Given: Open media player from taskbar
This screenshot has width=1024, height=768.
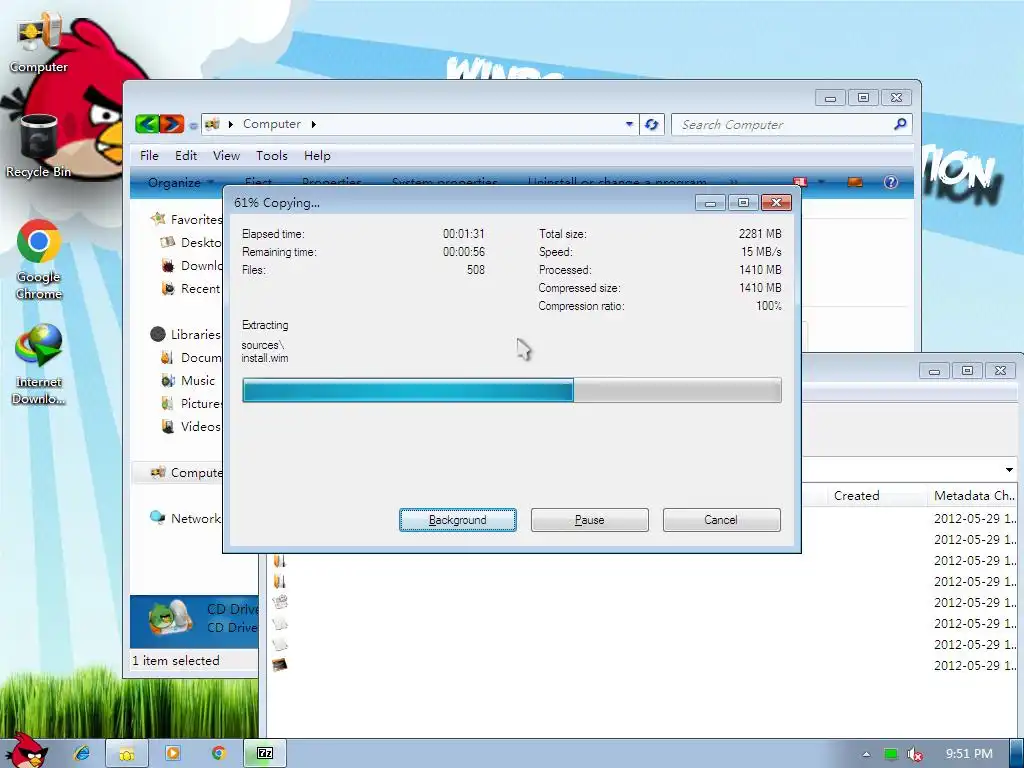Looking at the screenshot, I should coord(172,753).
